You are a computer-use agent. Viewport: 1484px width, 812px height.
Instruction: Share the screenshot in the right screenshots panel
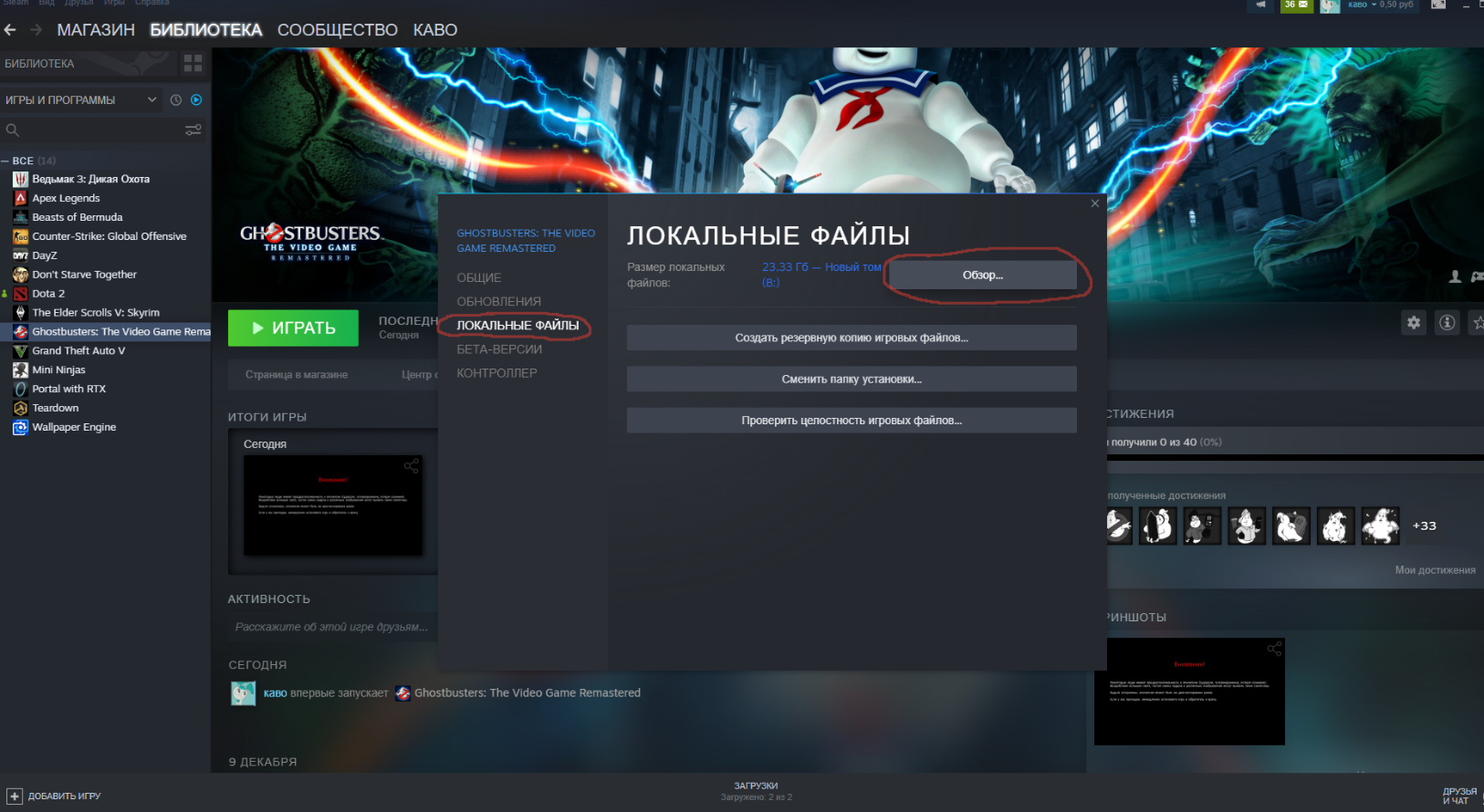[1274, 649]
